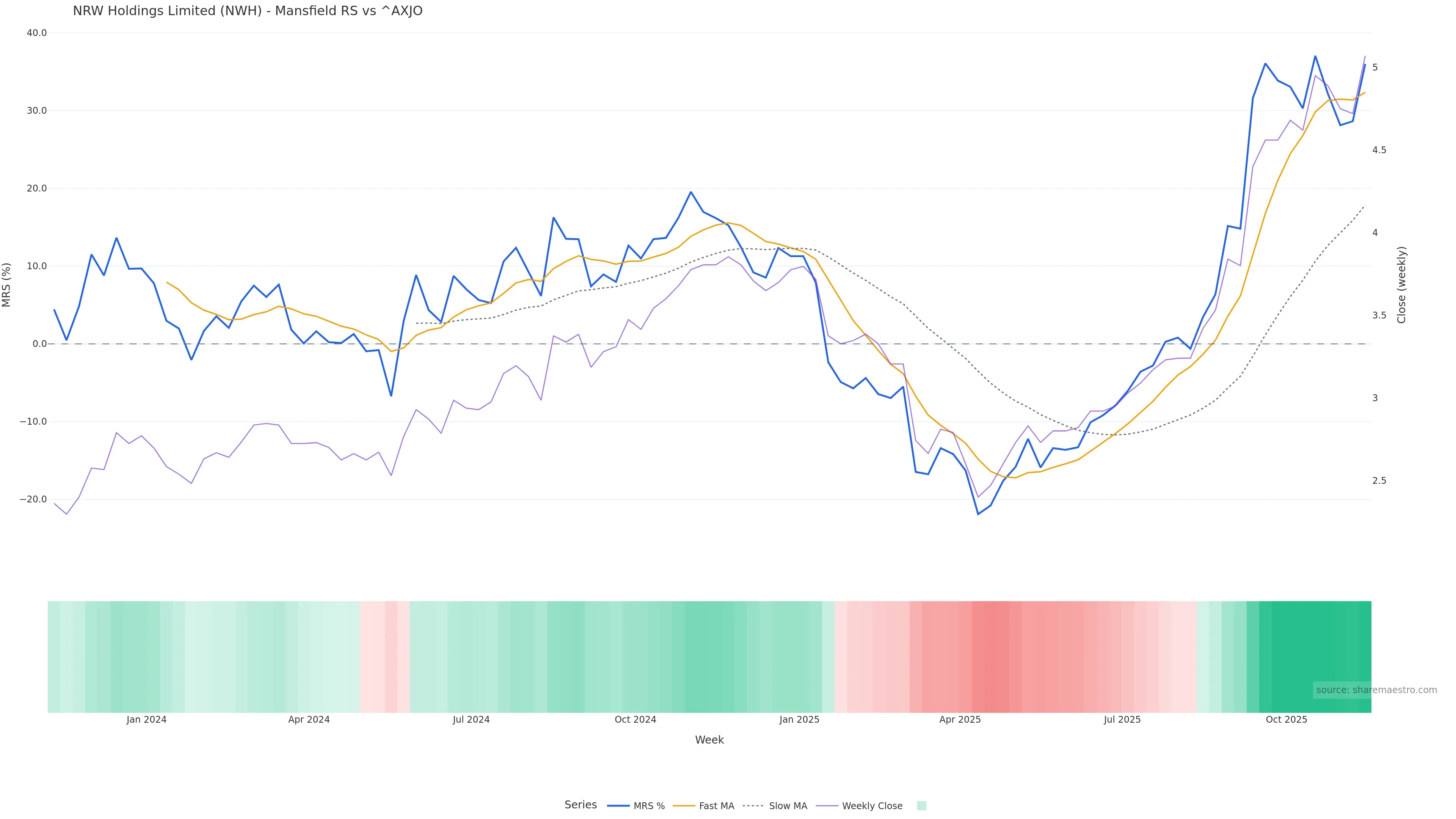Image resolution: width=1456 pixels, height=819 pixels.
Task: Click the 'Series' legend title
Action: [x=581, y=805]
